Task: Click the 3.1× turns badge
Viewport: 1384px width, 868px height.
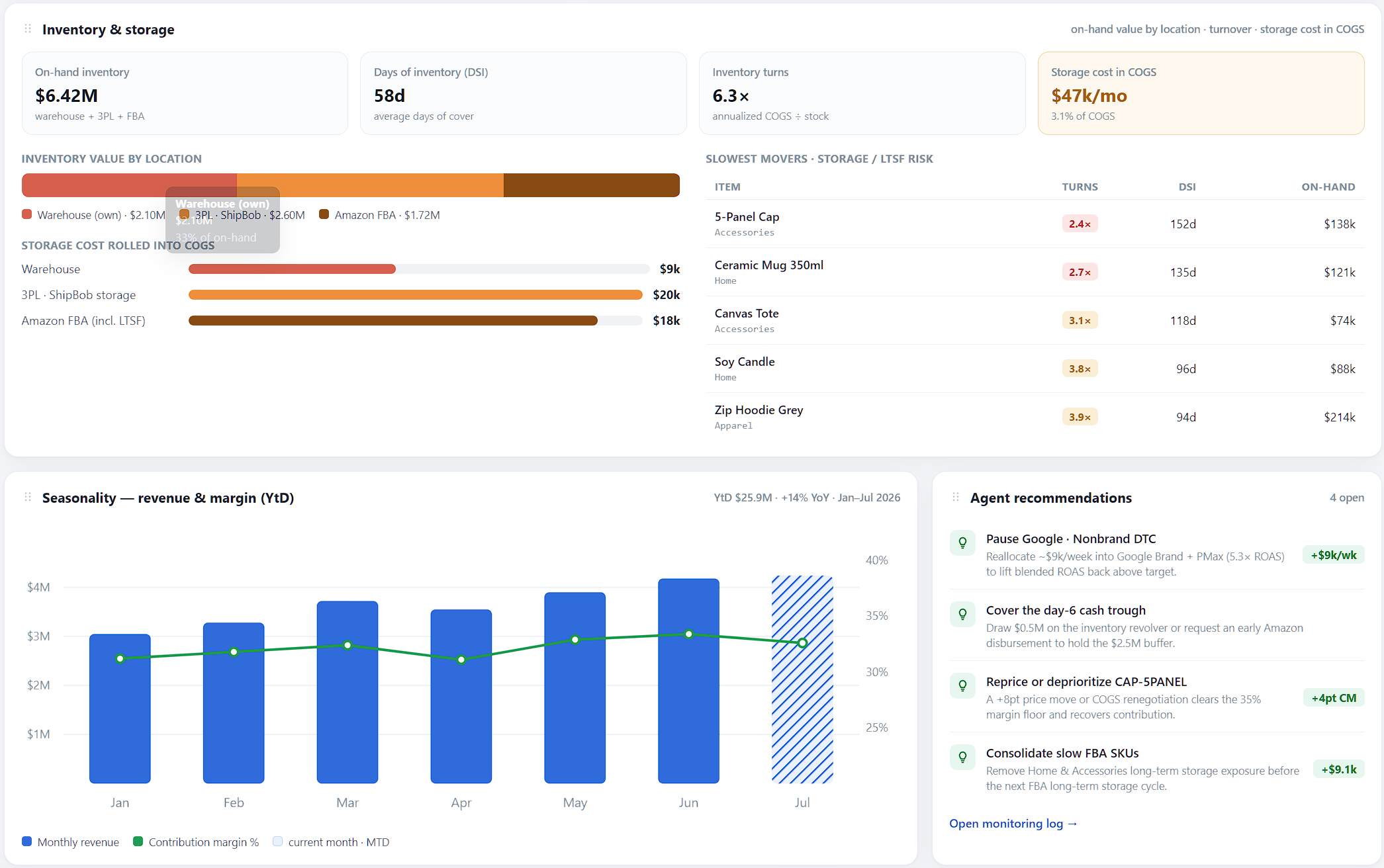Action: coord(1080,320)
